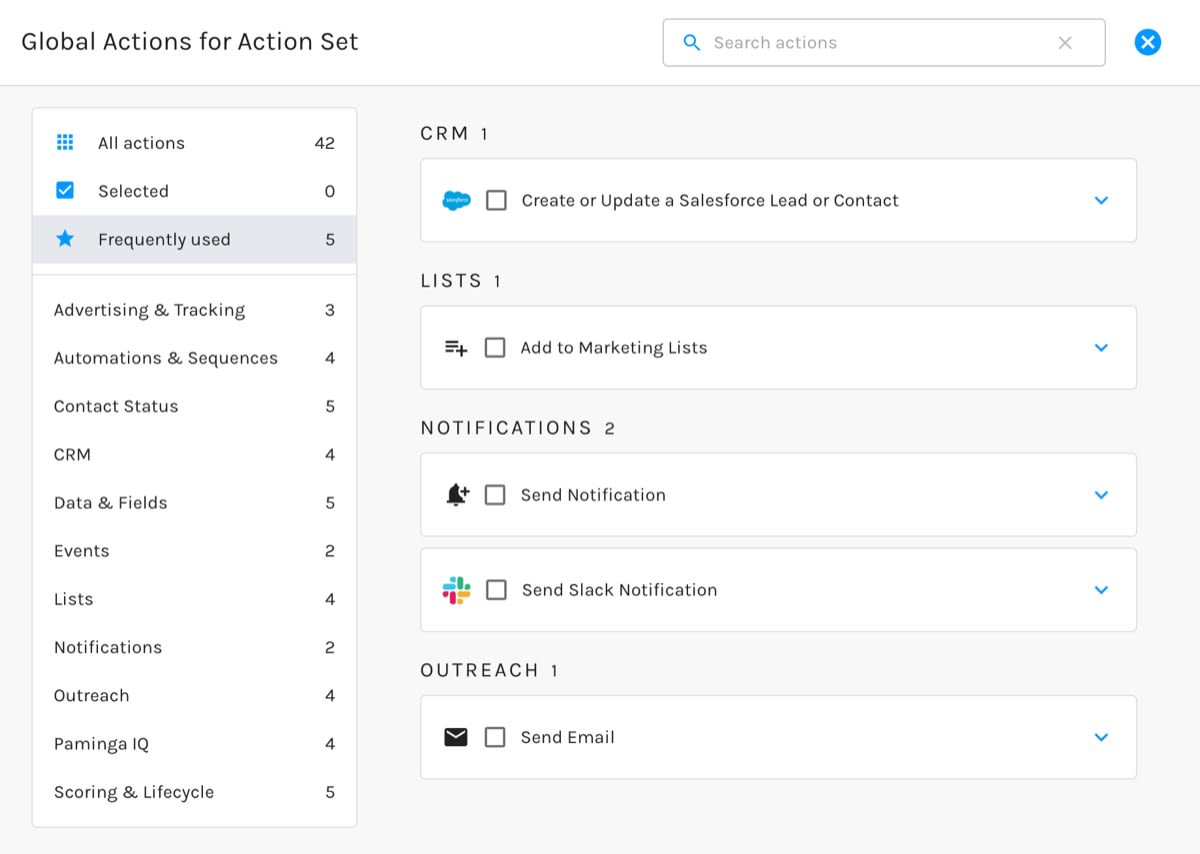Click the Salesforce cloud icon
1200x854 pixels.
[x=456, y=201]
